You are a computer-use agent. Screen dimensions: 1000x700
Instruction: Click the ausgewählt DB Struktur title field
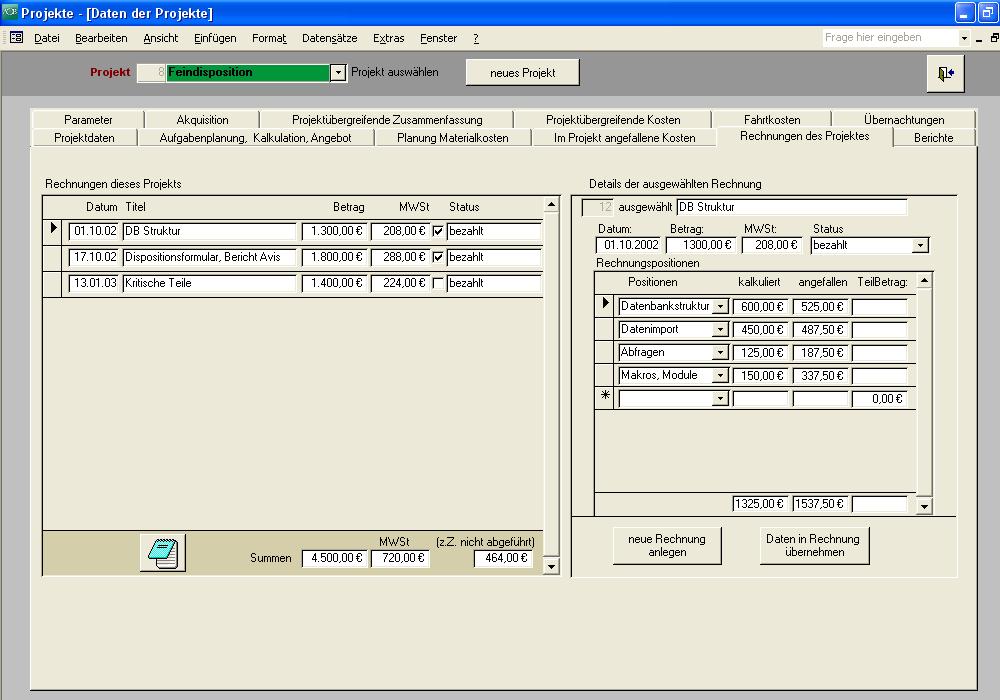791,207
